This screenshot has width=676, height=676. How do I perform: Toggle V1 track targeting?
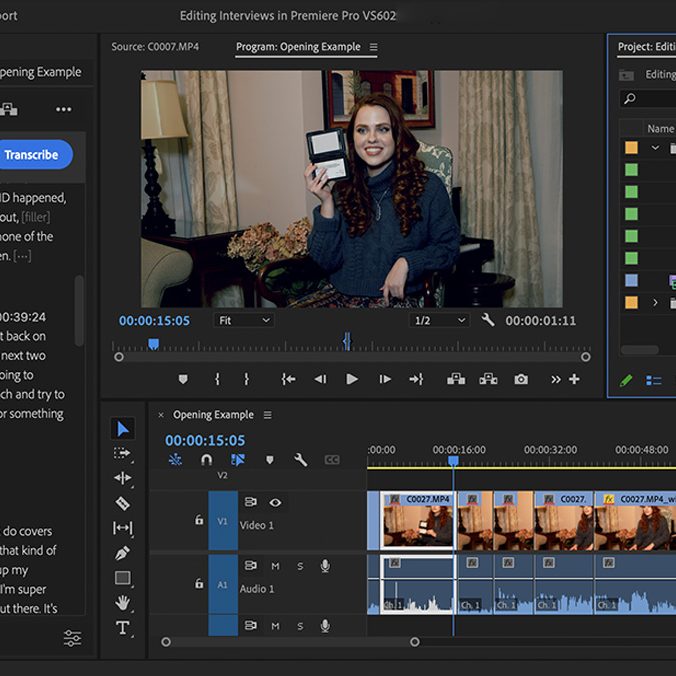222,521
